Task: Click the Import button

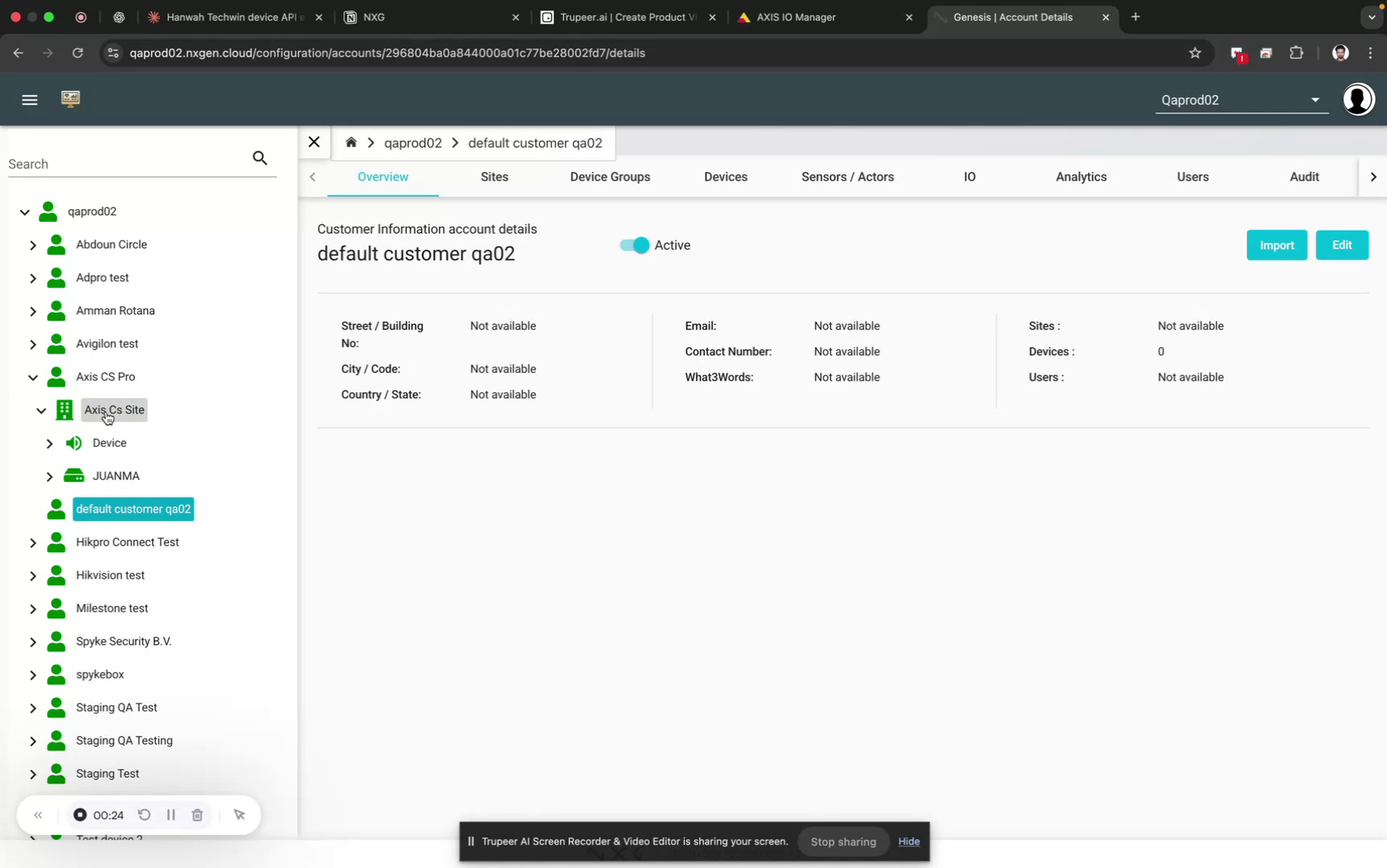Action: tap(1276, 245)
